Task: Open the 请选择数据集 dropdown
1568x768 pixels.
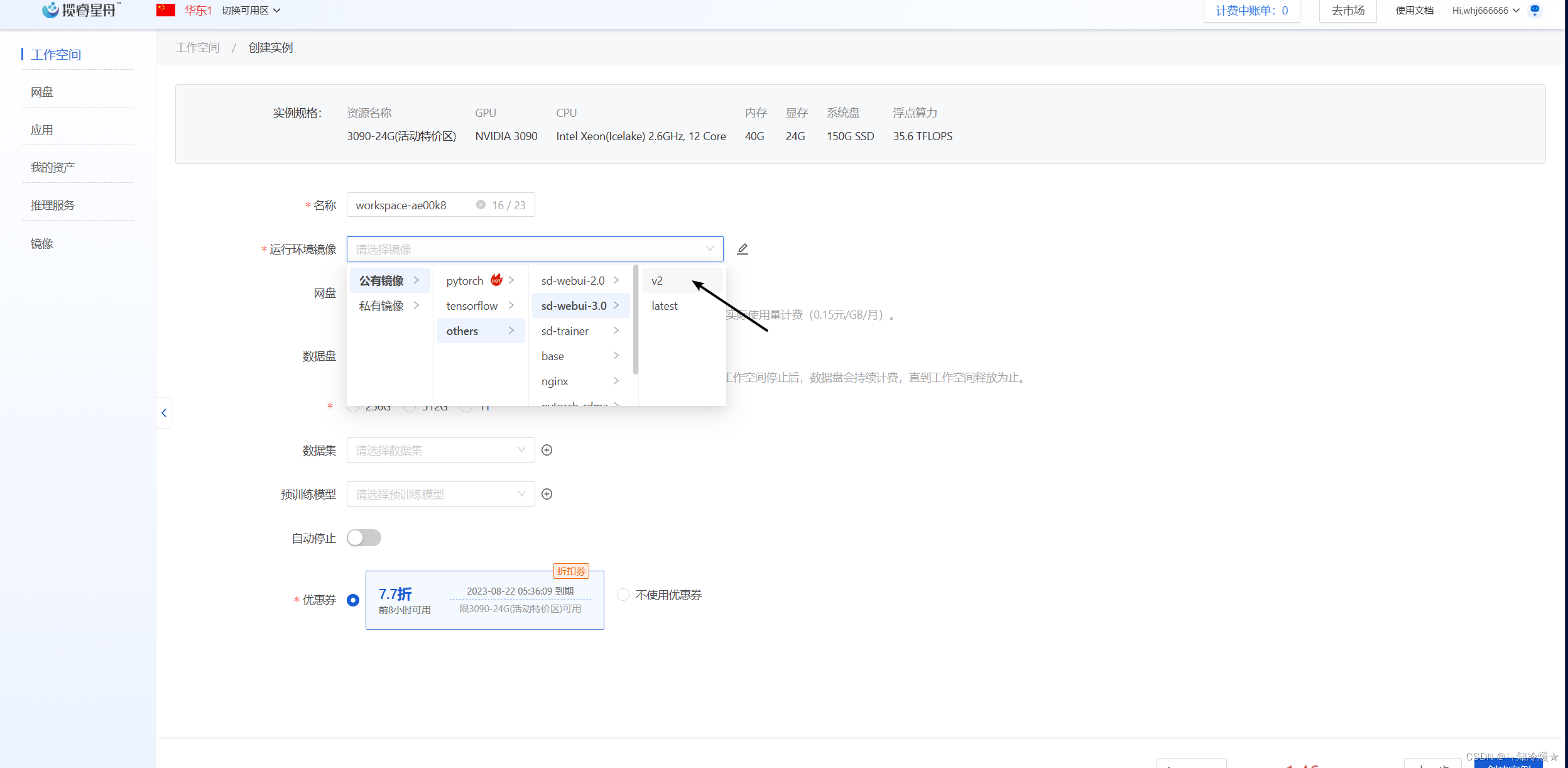Action: coord(440,450)
